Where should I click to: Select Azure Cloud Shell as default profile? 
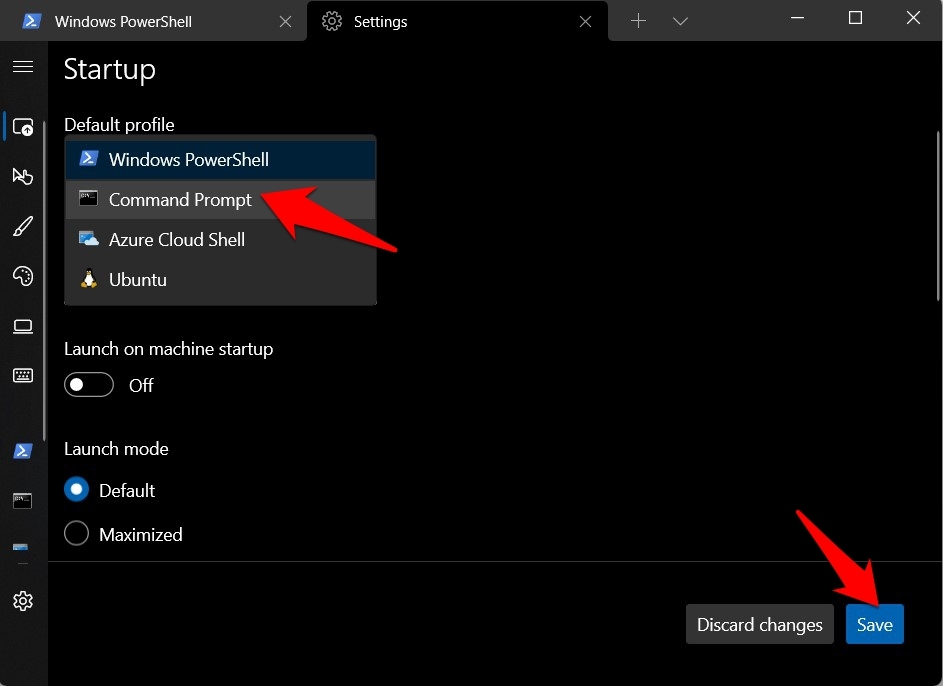click(x=220, y=239)
